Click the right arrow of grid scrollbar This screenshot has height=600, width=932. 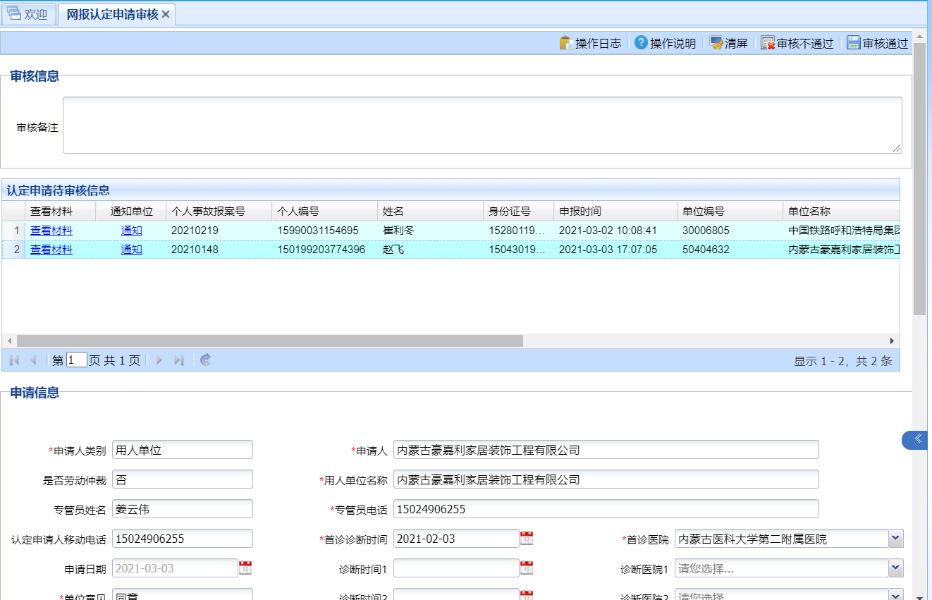[892, 341]
